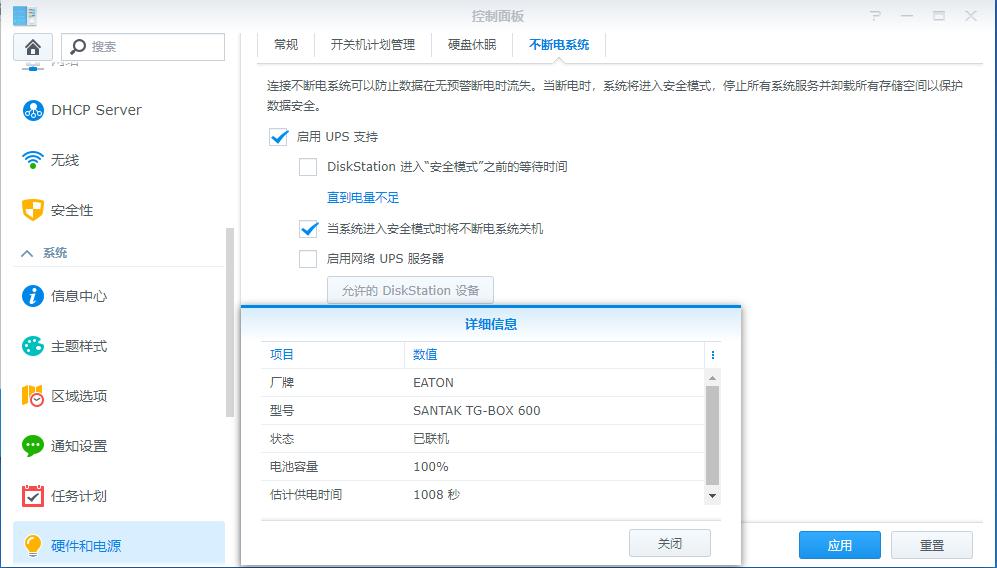Viewport: 997px width, 568px height.
Task: Open the 硬盘休眠 tab
Action: point(472,45)
